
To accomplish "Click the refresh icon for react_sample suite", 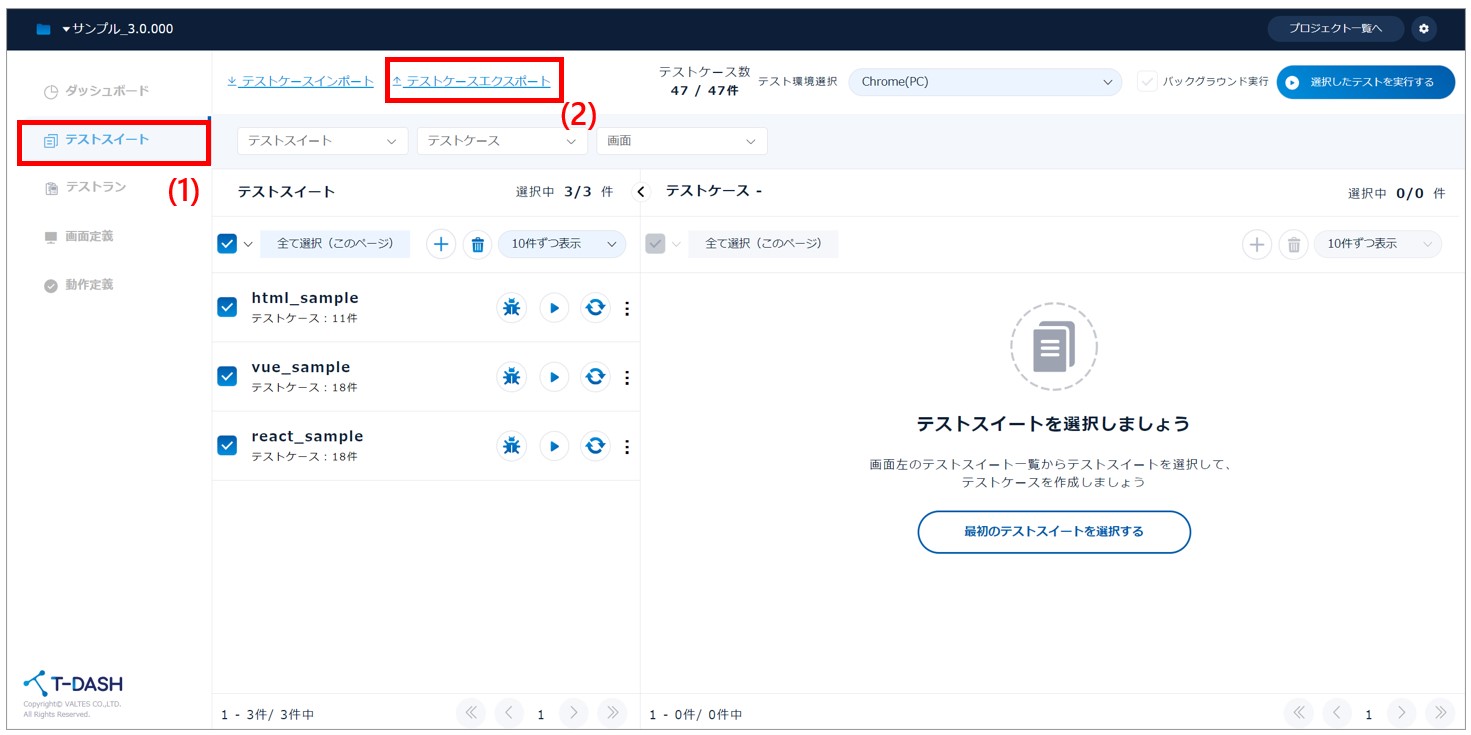I will tap(595, 446).
